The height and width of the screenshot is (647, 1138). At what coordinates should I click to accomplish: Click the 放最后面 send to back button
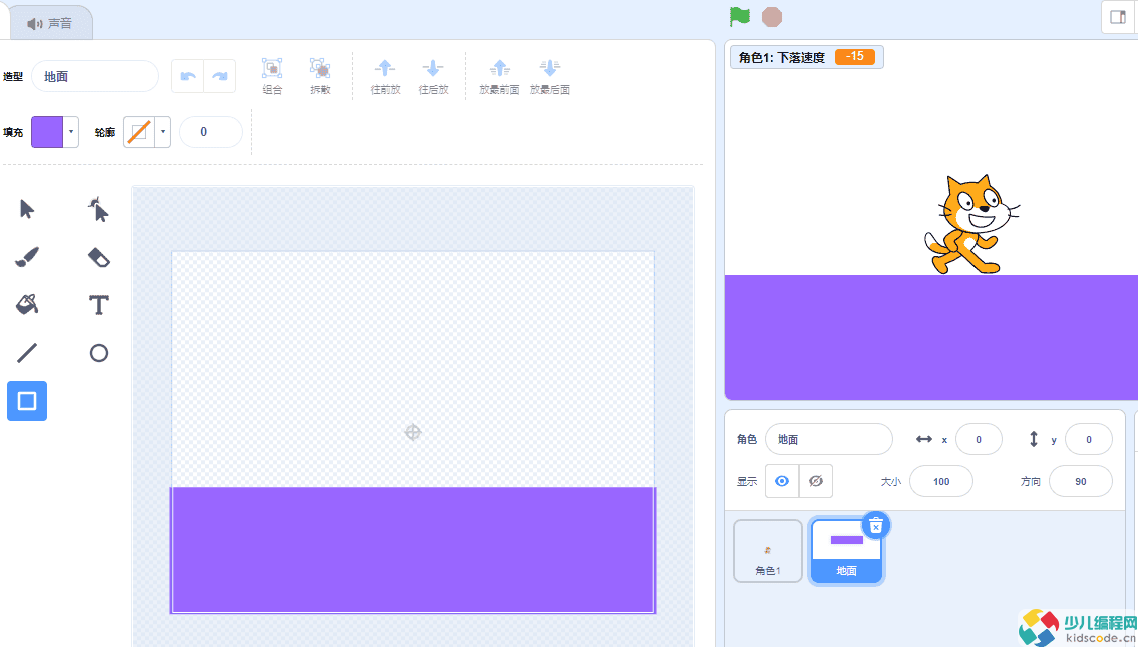[x=549, y=77]
